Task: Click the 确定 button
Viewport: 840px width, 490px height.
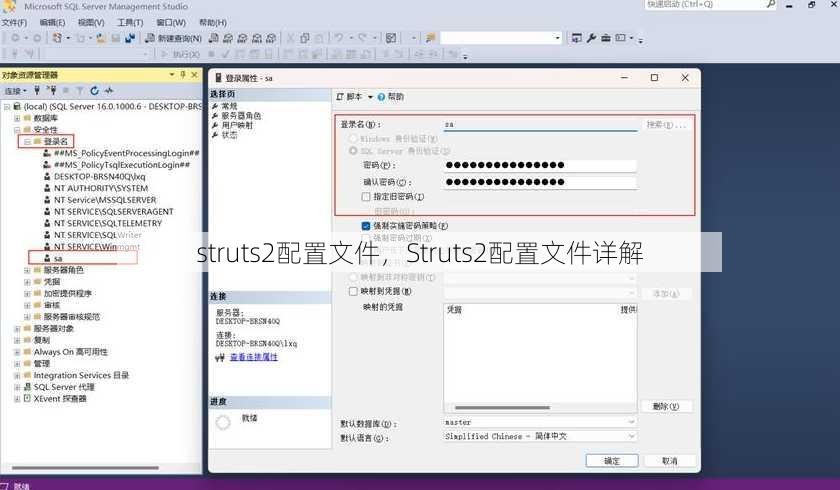Action: coord(612,461)
